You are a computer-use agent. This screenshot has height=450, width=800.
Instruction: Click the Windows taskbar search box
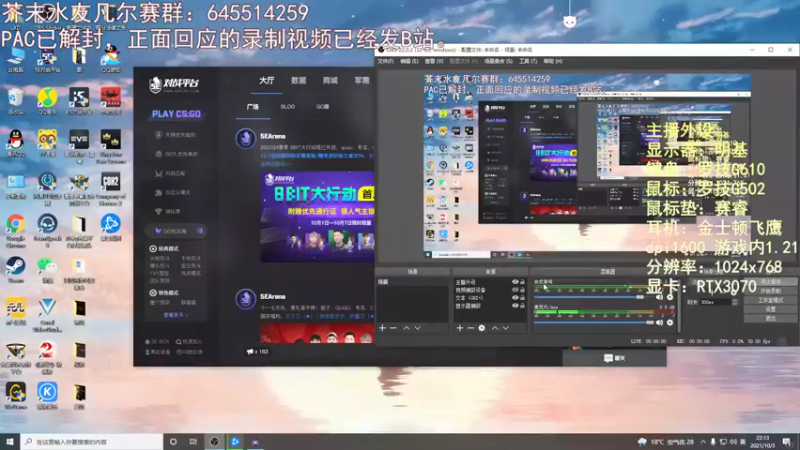coord(91,441)
